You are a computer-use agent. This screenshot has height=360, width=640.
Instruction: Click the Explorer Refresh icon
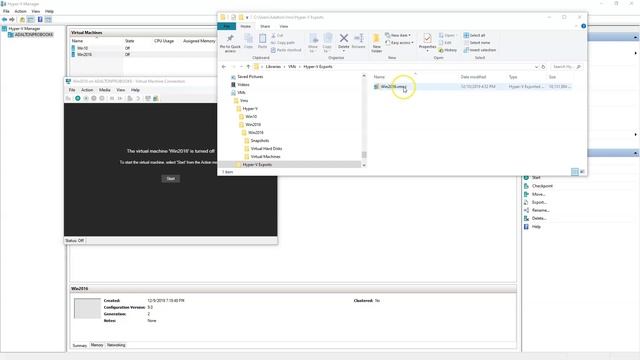(543, 67)
